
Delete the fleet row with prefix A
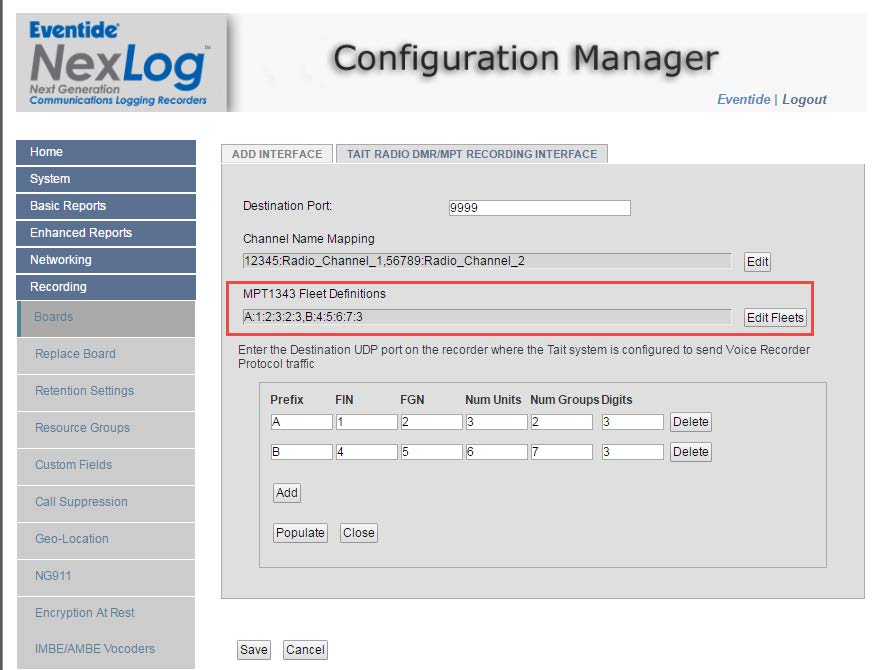[690, 422]
